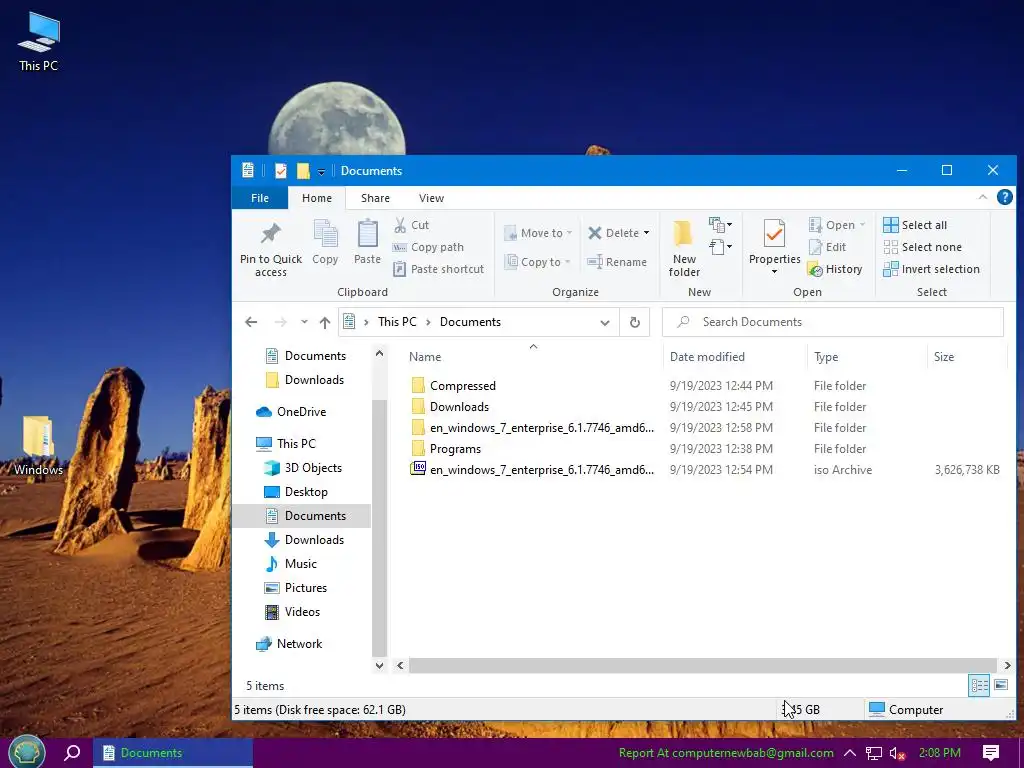This screenshot has height=768, width=1024.
Task: Select Pictures in navigation pane
Action: (295, 588)
